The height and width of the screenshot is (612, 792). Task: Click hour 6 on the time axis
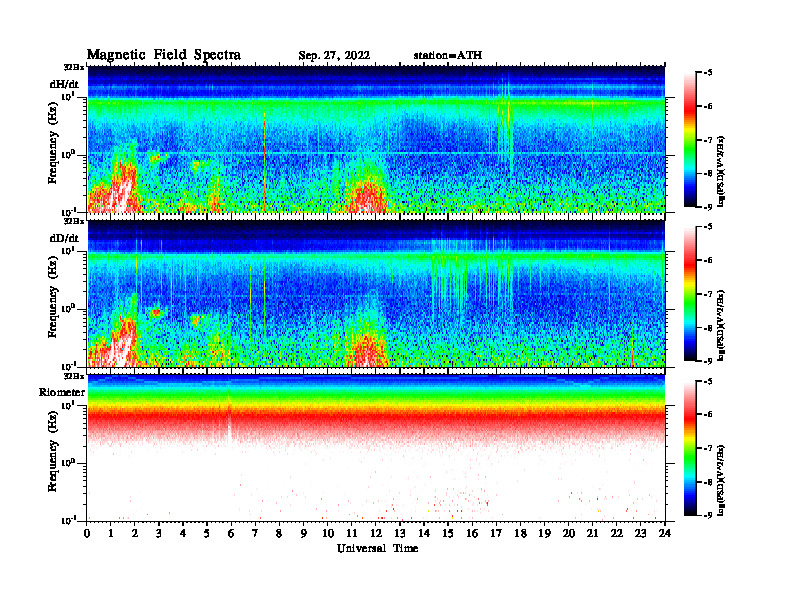(231, 534)
